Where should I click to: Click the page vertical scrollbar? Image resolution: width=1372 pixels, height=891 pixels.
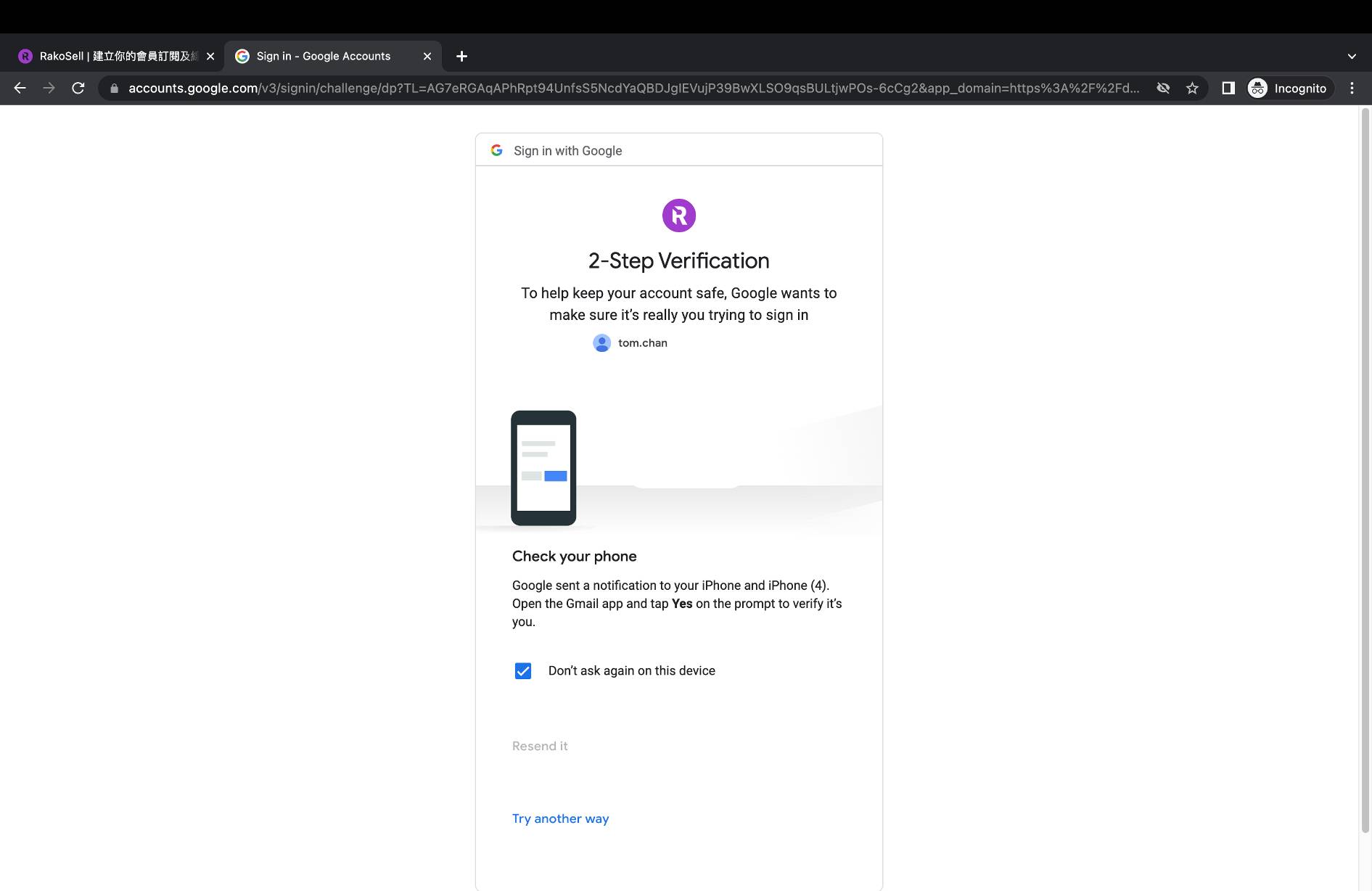[x=1365, y=472]
